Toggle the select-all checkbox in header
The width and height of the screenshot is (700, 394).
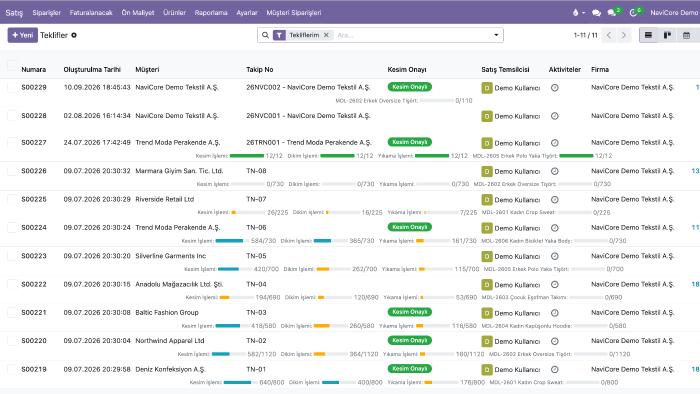point(12,66)
